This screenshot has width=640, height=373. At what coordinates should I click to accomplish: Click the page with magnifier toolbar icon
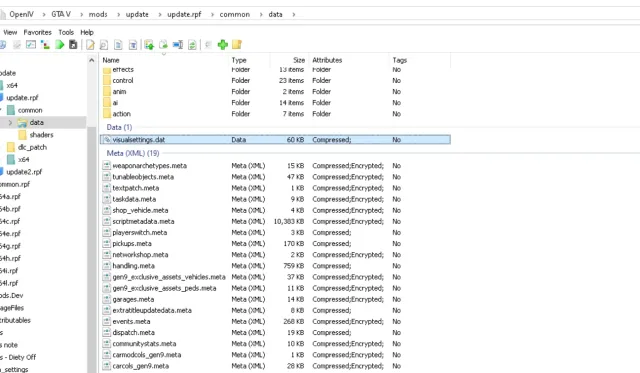pos(104,45)
